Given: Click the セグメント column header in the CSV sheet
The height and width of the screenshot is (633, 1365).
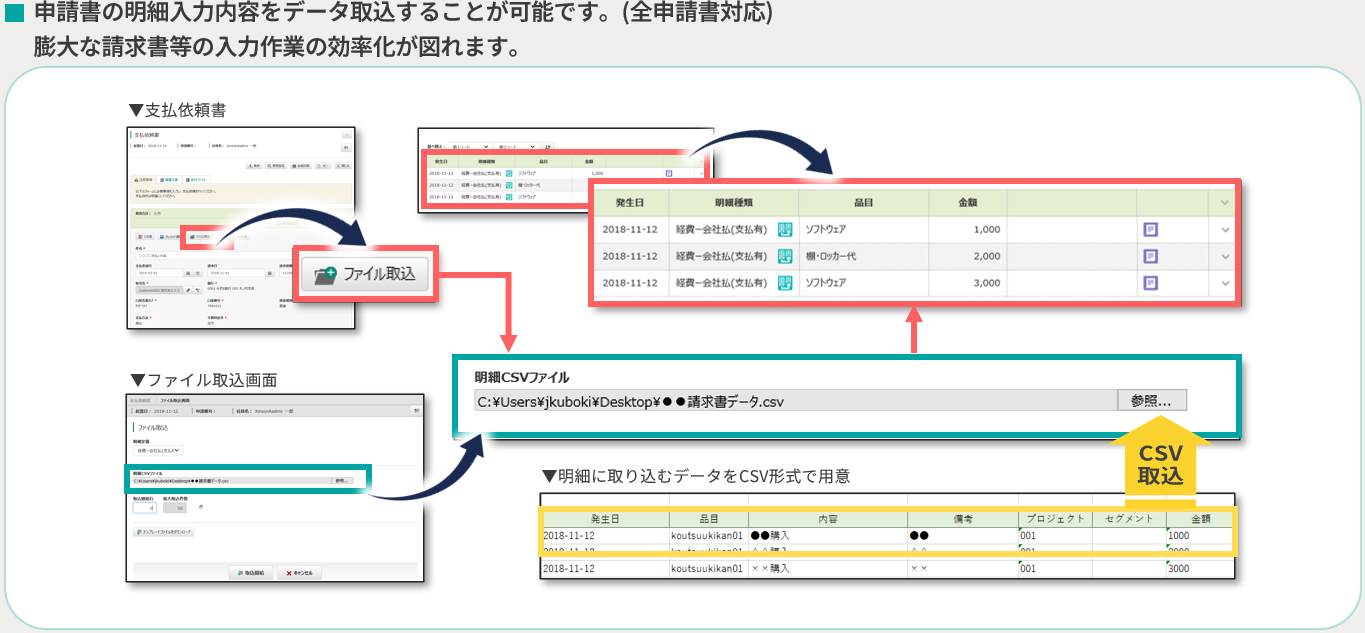Looking at the screenshot, I should [x=1129, y=519].
